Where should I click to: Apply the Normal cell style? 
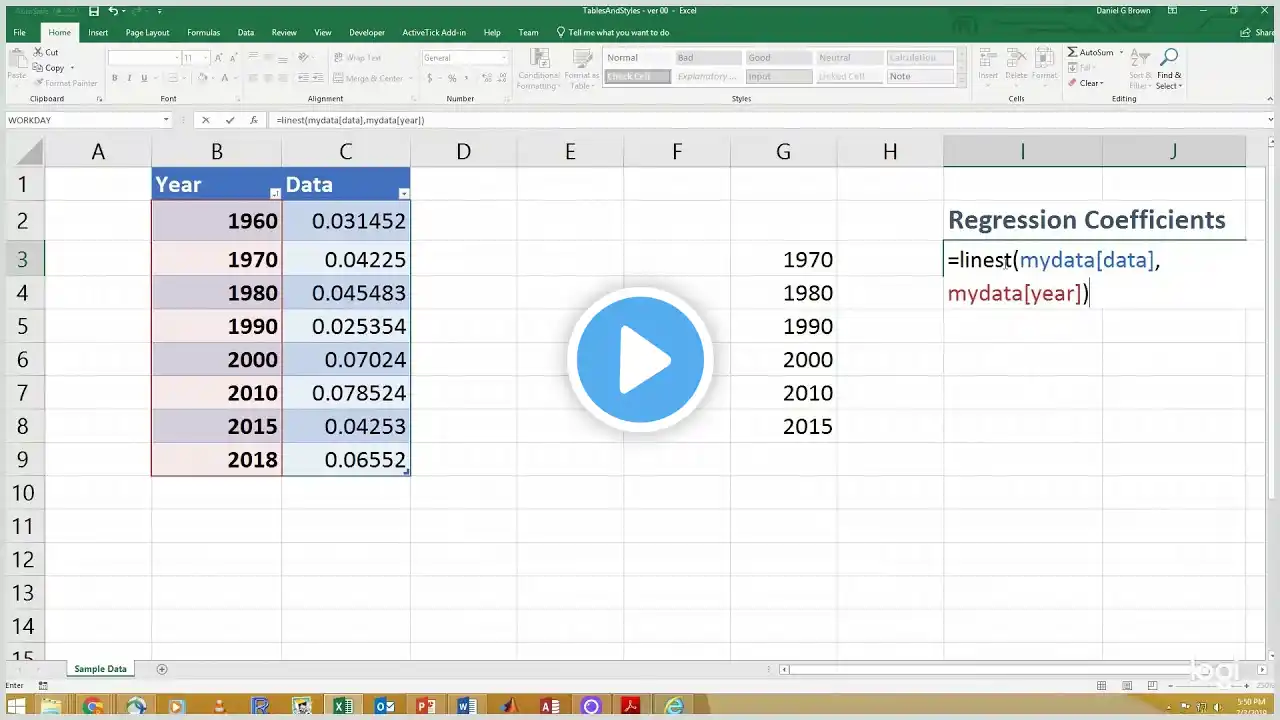637,58
